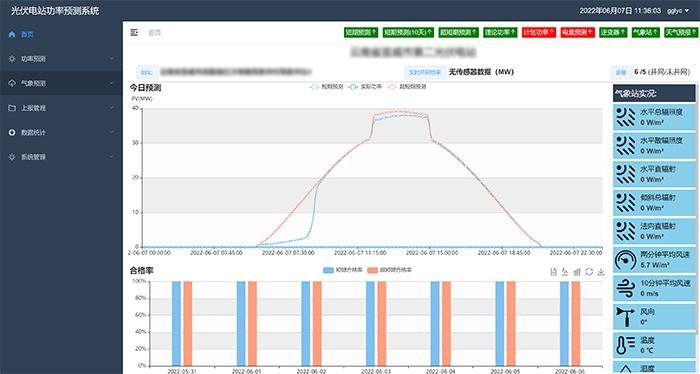Viewport: 700px width, 374px height.
Task: Toggle the 短期预测 series in chart legend
Action: 326,87
